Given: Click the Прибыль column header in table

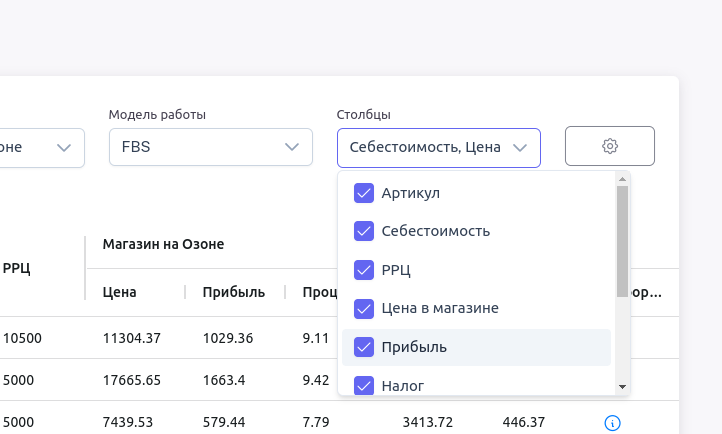Looking at the screenshot, I should pyautogui.click(x=233, y=292).
